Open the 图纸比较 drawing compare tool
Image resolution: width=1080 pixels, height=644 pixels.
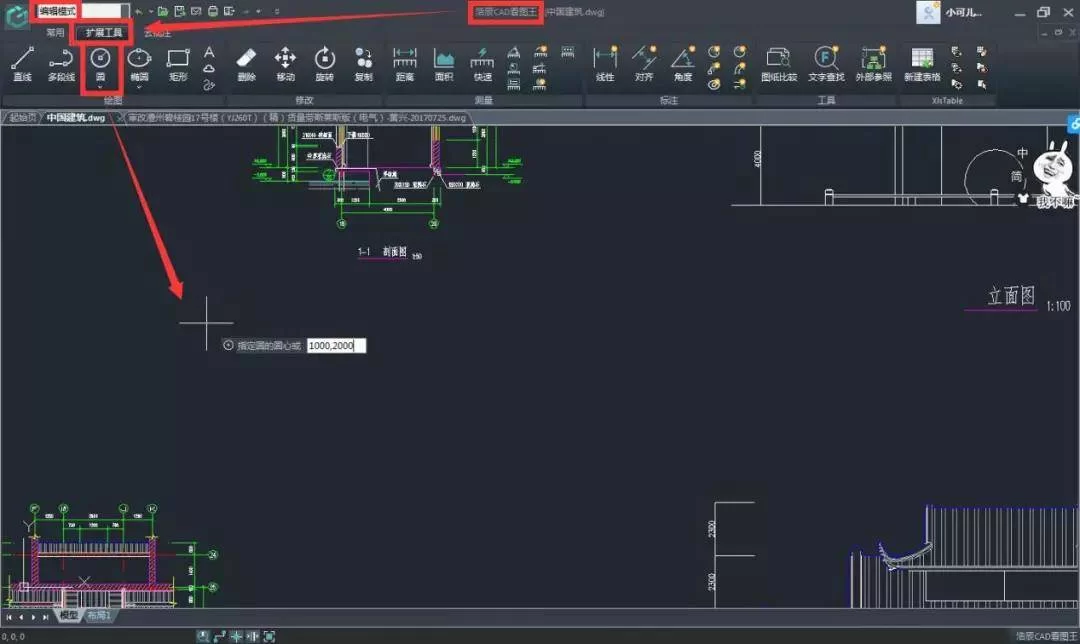tap(778, 64)
